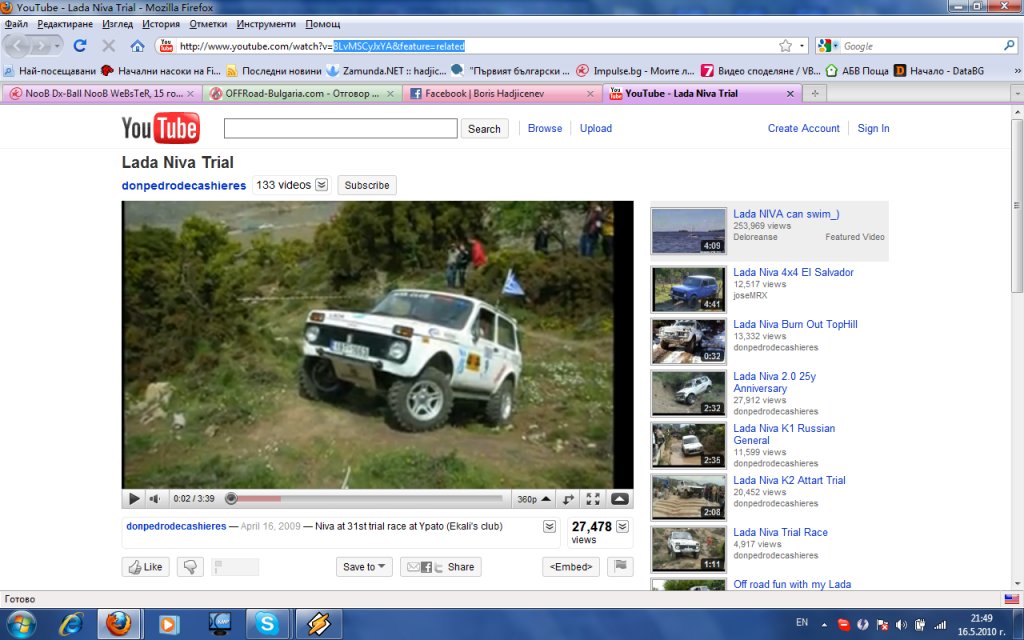The image size is (1024, 640).
Task: Click the Firefox stop loading X icon
Action: tap(108, 46)
